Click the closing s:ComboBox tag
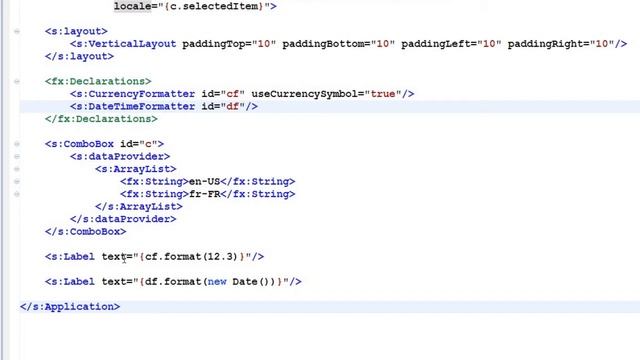 (x=86, y=232)
